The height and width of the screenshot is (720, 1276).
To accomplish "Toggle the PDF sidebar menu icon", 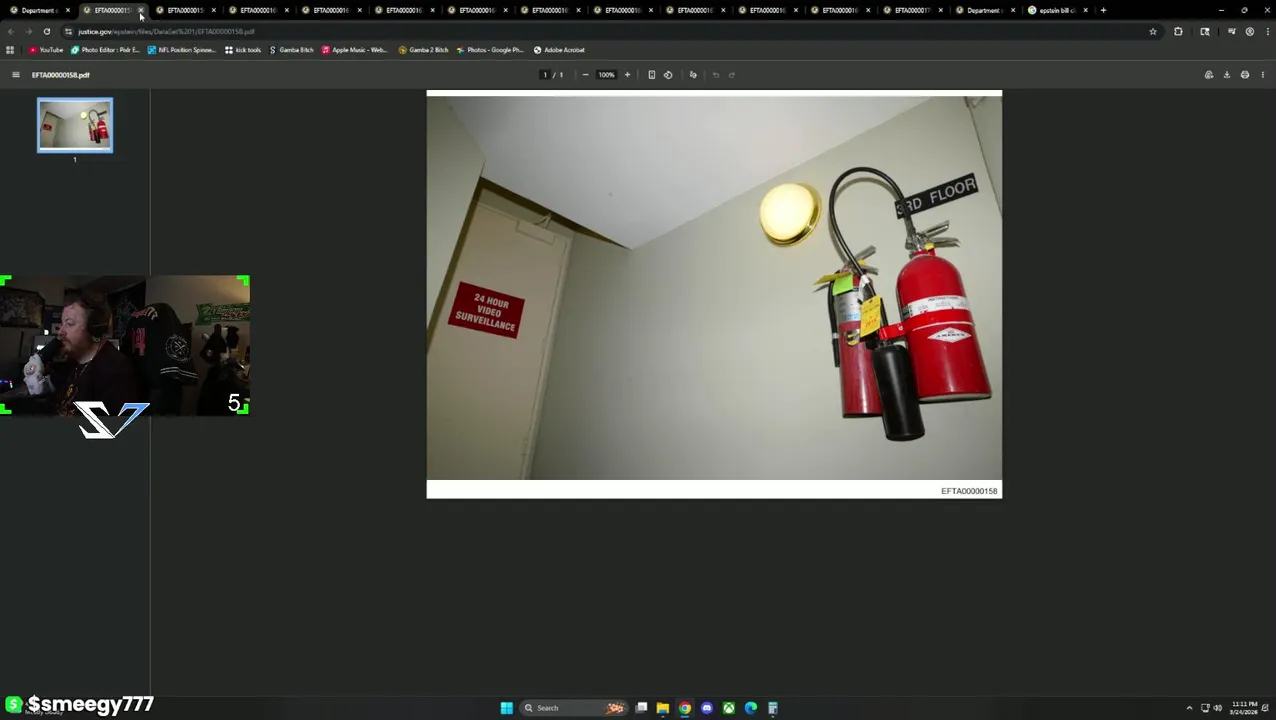I will point(15,75).
